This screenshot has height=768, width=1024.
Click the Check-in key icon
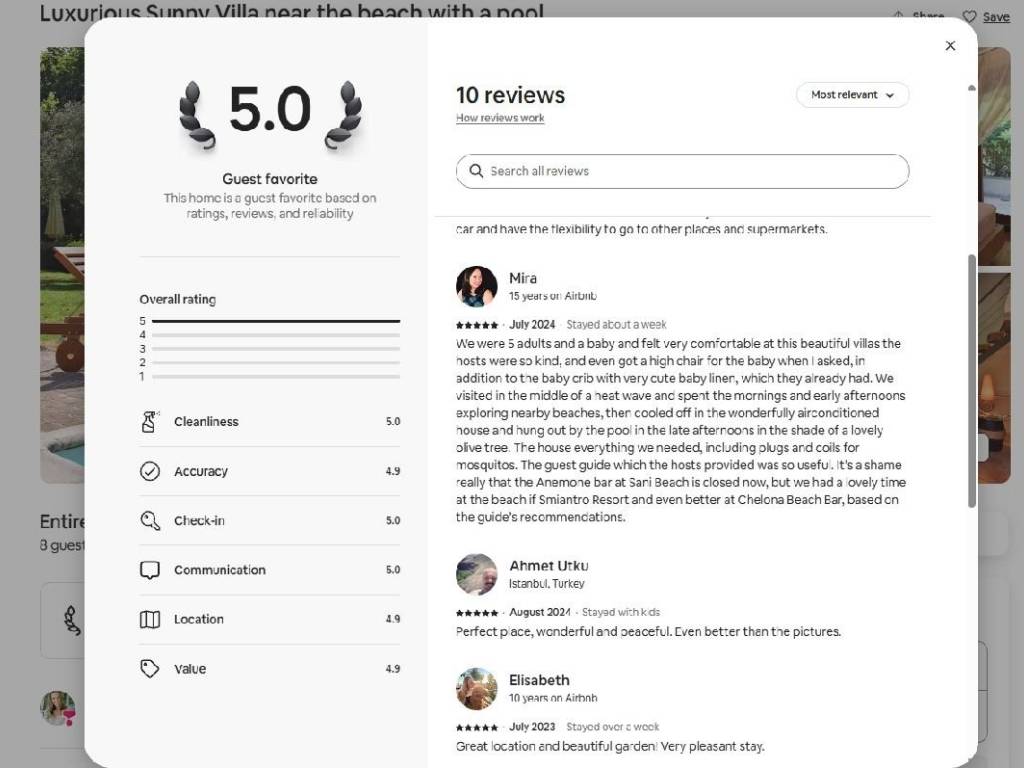tap(150, 520)
